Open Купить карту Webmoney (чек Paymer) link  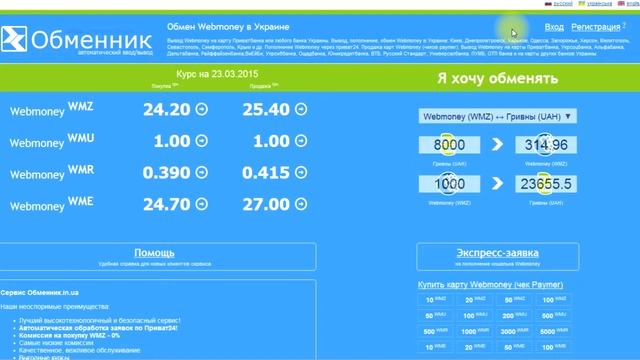coord(490,284)
